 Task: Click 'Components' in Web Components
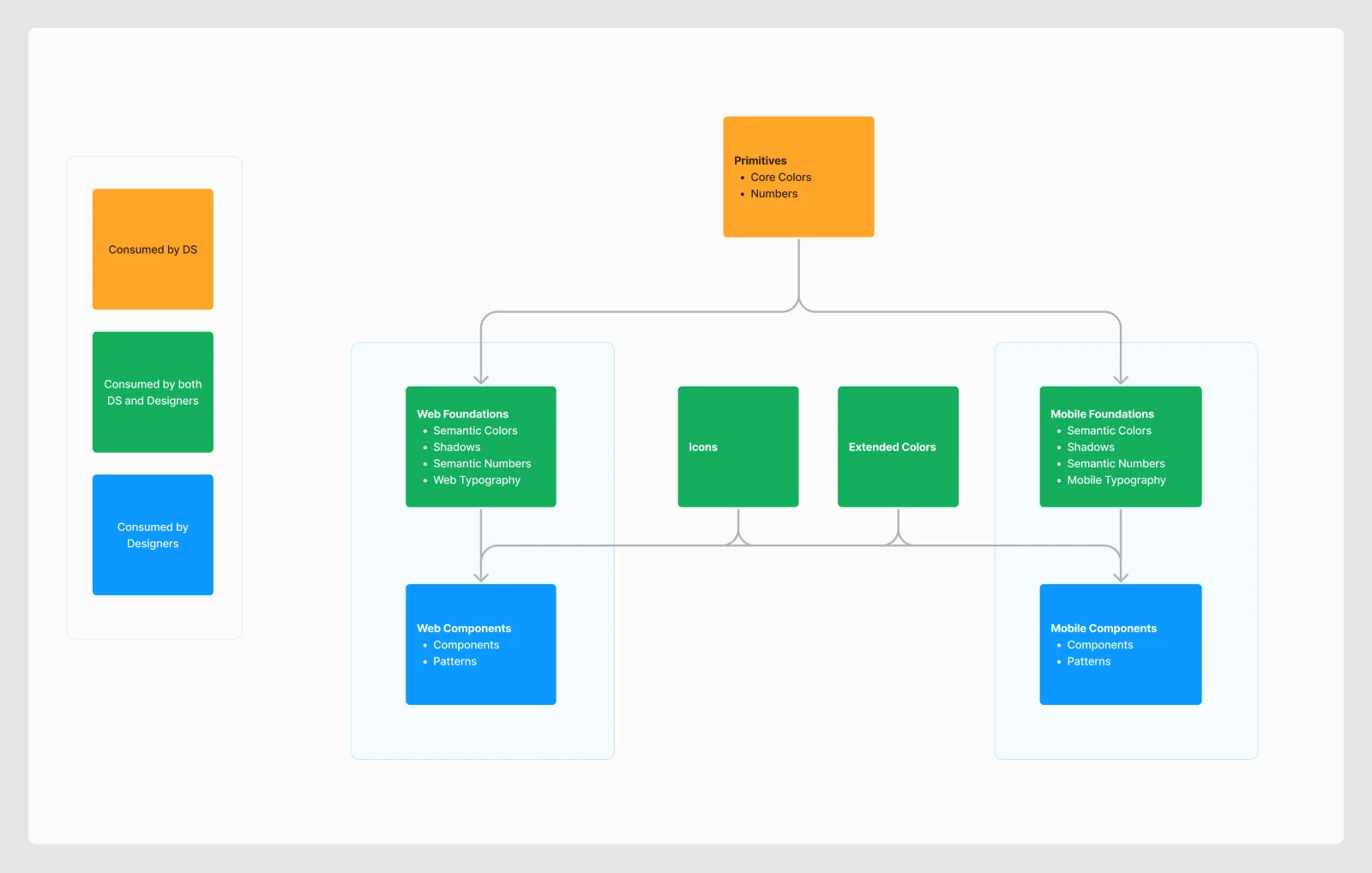click(x=466, y=645)
